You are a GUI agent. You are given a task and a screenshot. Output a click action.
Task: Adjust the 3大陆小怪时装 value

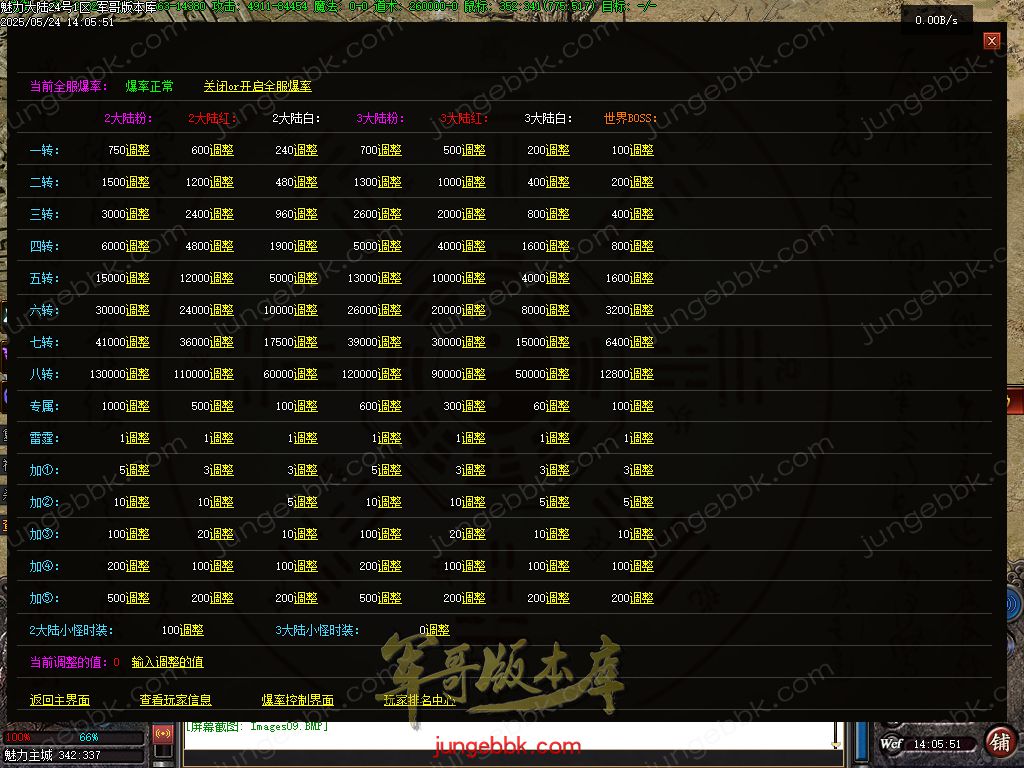[x=438, y=630]
